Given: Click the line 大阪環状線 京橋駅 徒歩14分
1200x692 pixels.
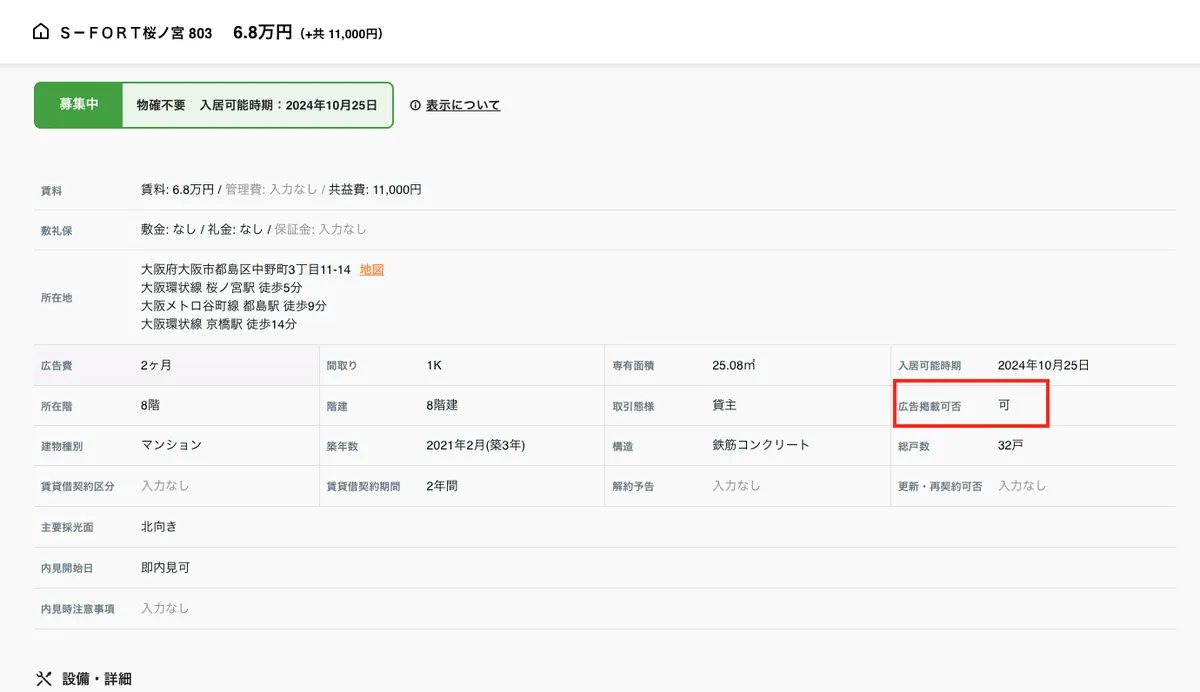Looking at the screenshot, I should 219,324.
